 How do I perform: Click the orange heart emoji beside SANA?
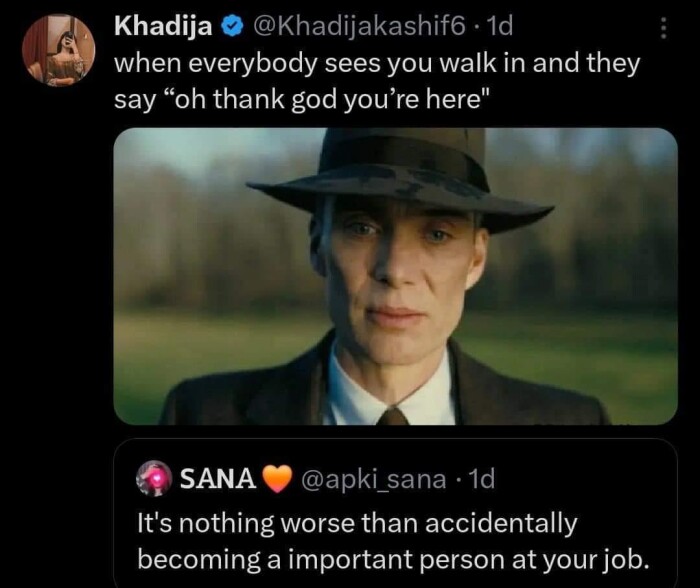pos(278,479)
